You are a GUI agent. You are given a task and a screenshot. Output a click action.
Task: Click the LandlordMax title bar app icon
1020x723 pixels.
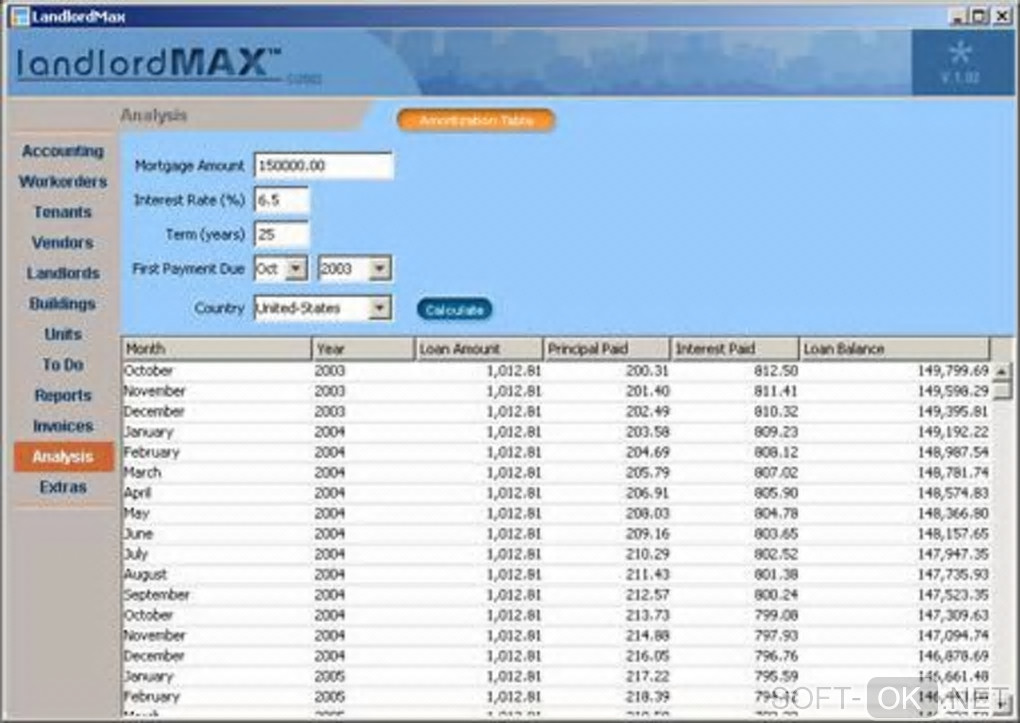click(20, 16)
